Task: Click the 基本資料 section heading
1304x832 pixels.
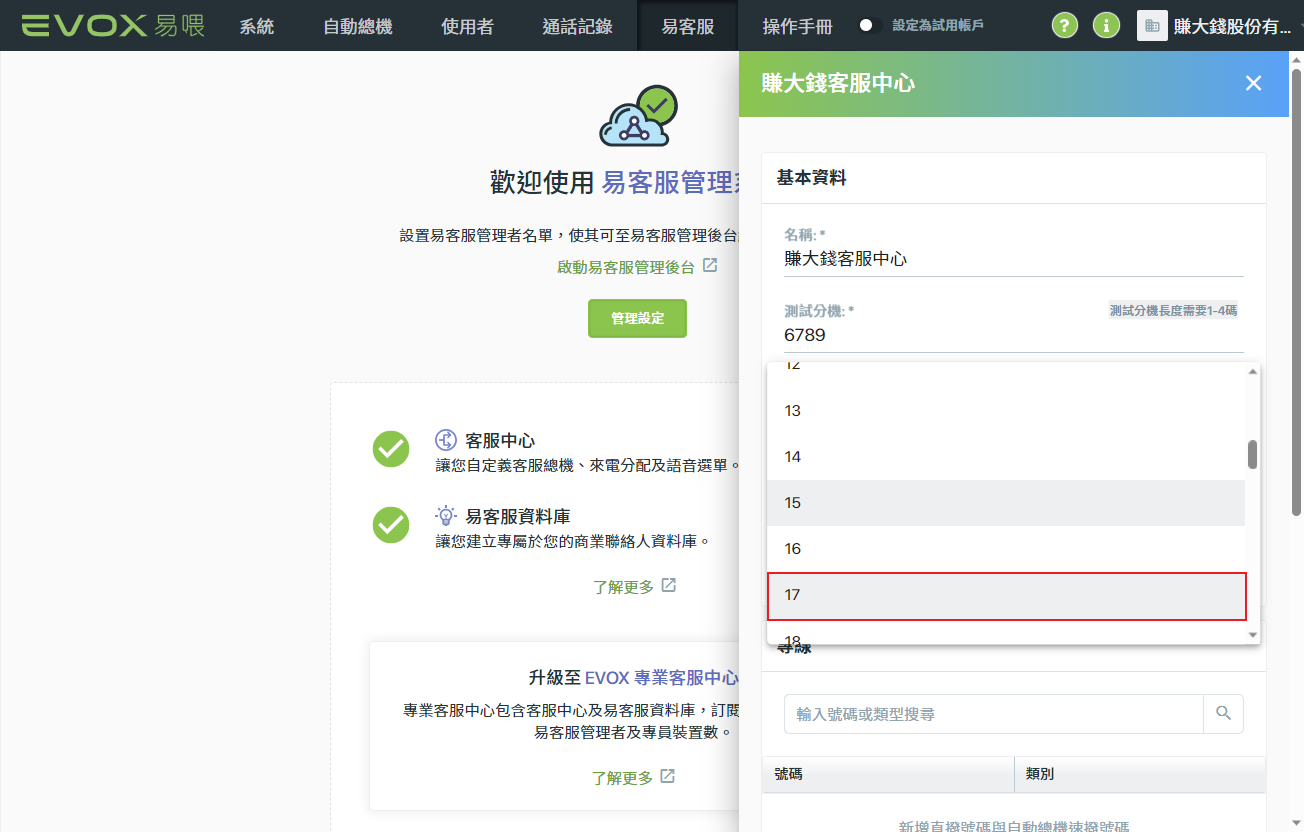Action: click(811, 178)
